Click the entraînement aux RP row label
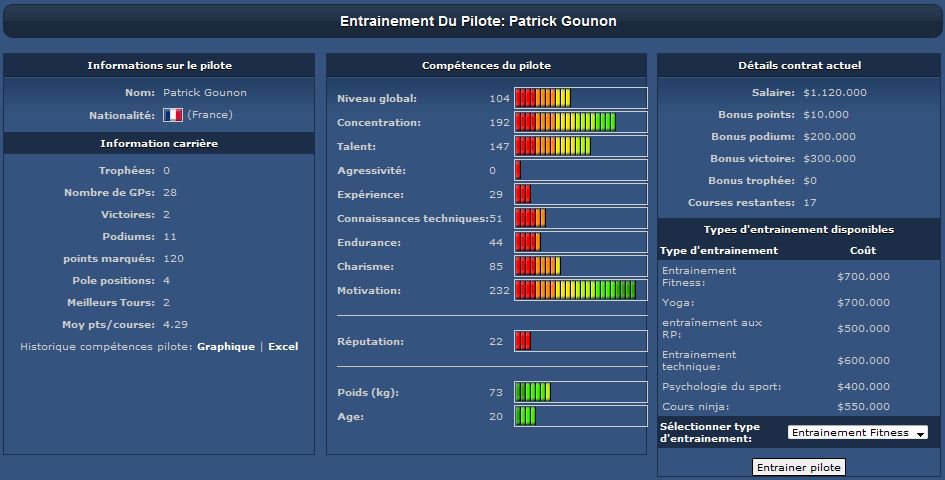Image resolution: width=945 pixels, height=480 pixels. [712, 328]
